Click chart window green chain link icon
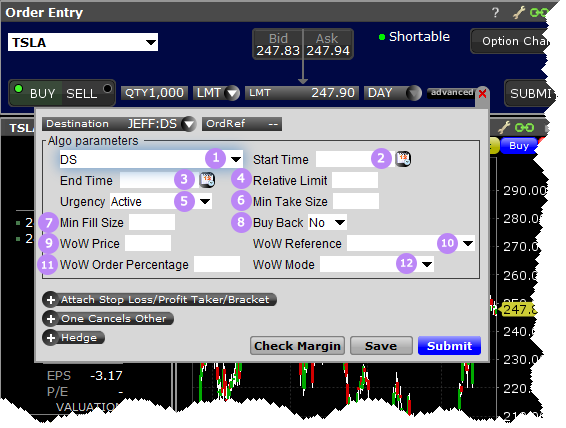The width and height of the screenshot is (566, 428). pyautogui.click(x=524, y=127)
